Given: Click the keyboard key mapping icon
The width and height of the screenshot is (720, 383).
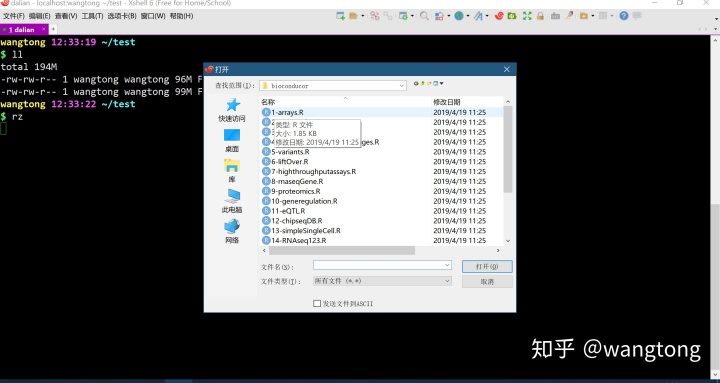Looking at the screenshot, I should tap(555, 16).
